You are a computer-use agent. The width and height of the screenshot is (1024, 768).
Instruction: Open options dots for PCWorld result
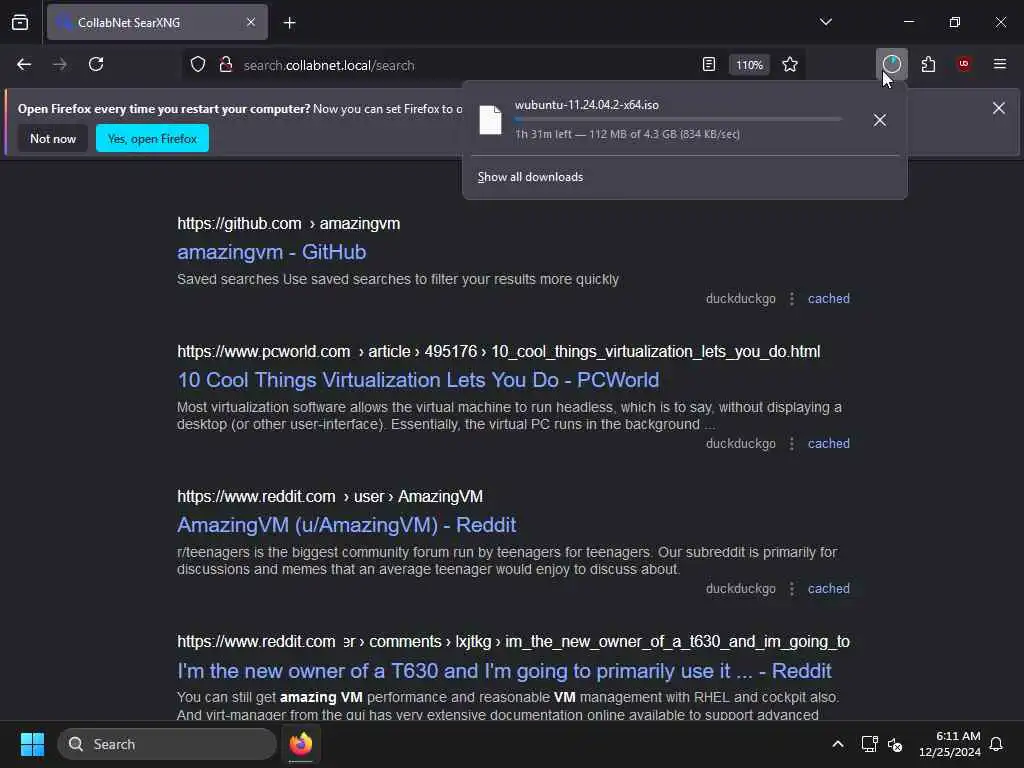792,444
